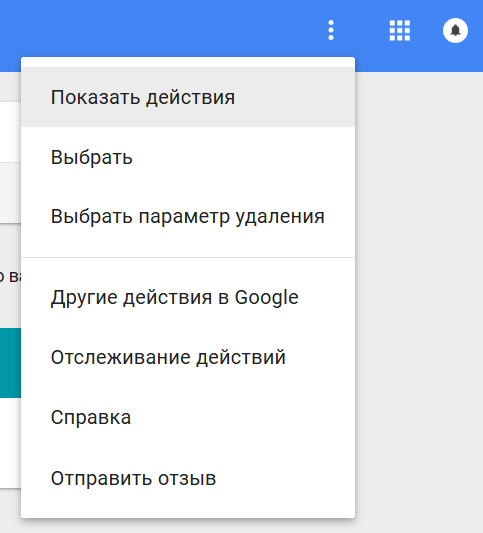Open notifications via the bell icon
The height and width of the screenshot is (533, 483).
[455, 30]
